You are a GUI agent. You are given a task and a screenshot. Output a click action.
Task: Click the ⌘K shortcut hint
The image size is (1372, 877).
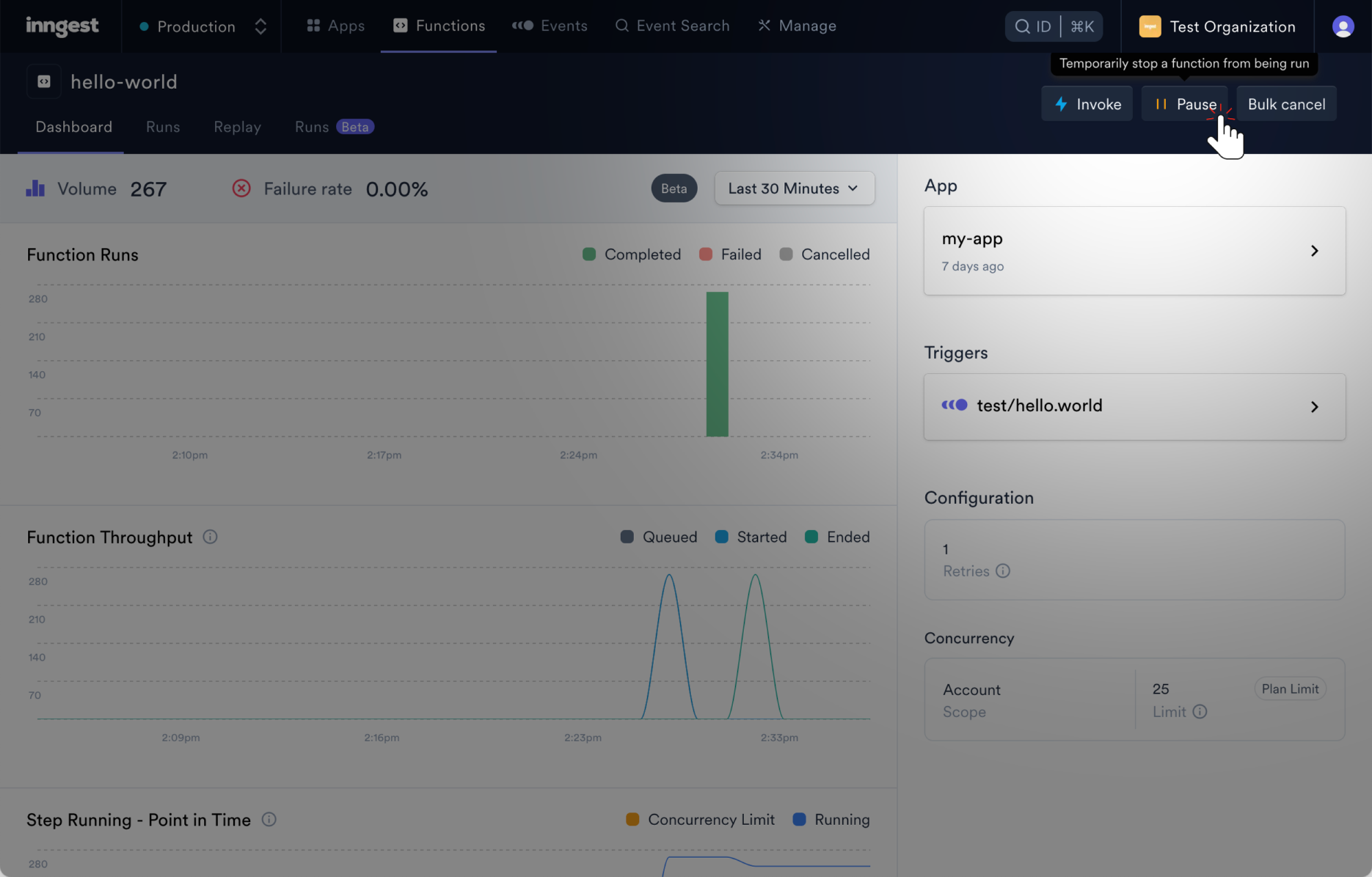[x=1082, y=26]
